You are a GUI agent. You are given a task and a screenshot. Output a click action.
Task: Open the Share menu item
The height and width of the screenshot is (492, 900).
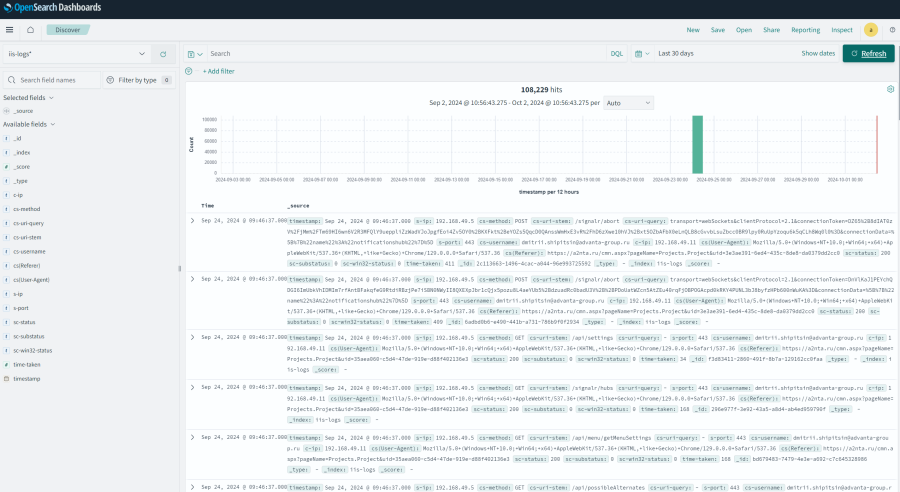click(x=771, y=30)
